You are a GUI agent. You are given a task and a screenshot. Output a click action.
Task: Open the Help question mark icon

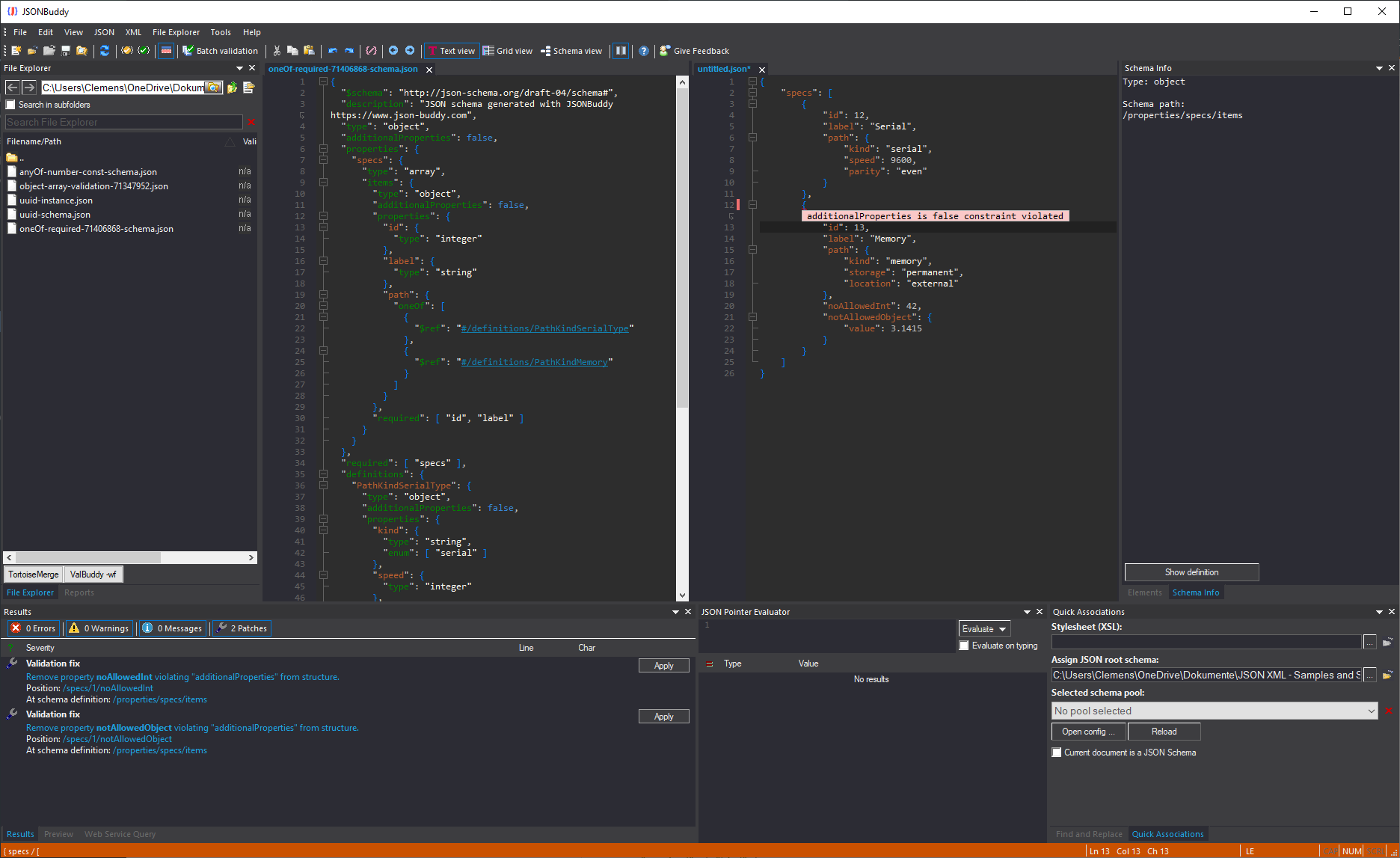click(x=644, y=51)
